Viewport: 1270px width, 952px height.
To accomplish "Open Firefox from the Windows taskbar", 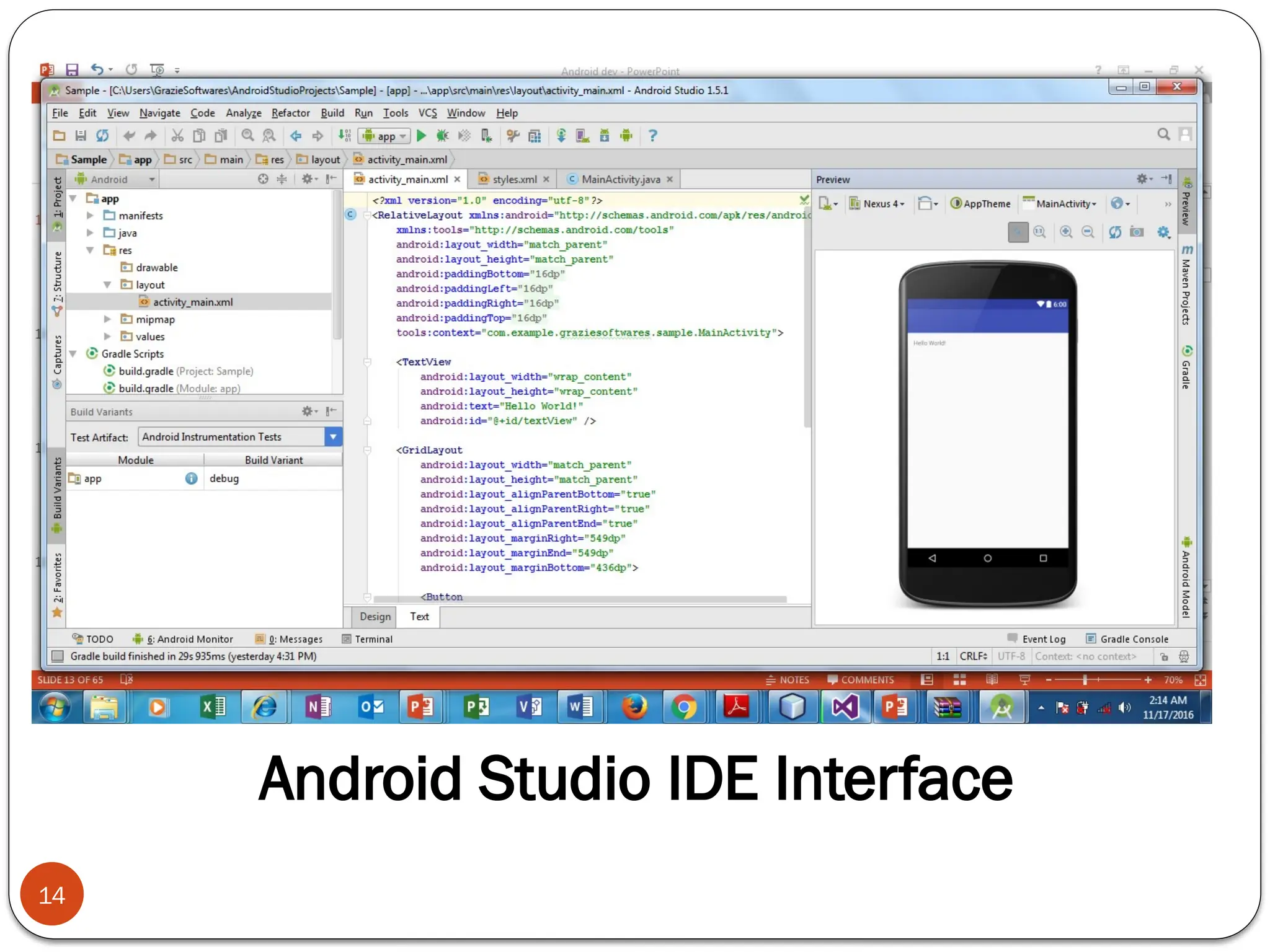I will click(634, 707).
